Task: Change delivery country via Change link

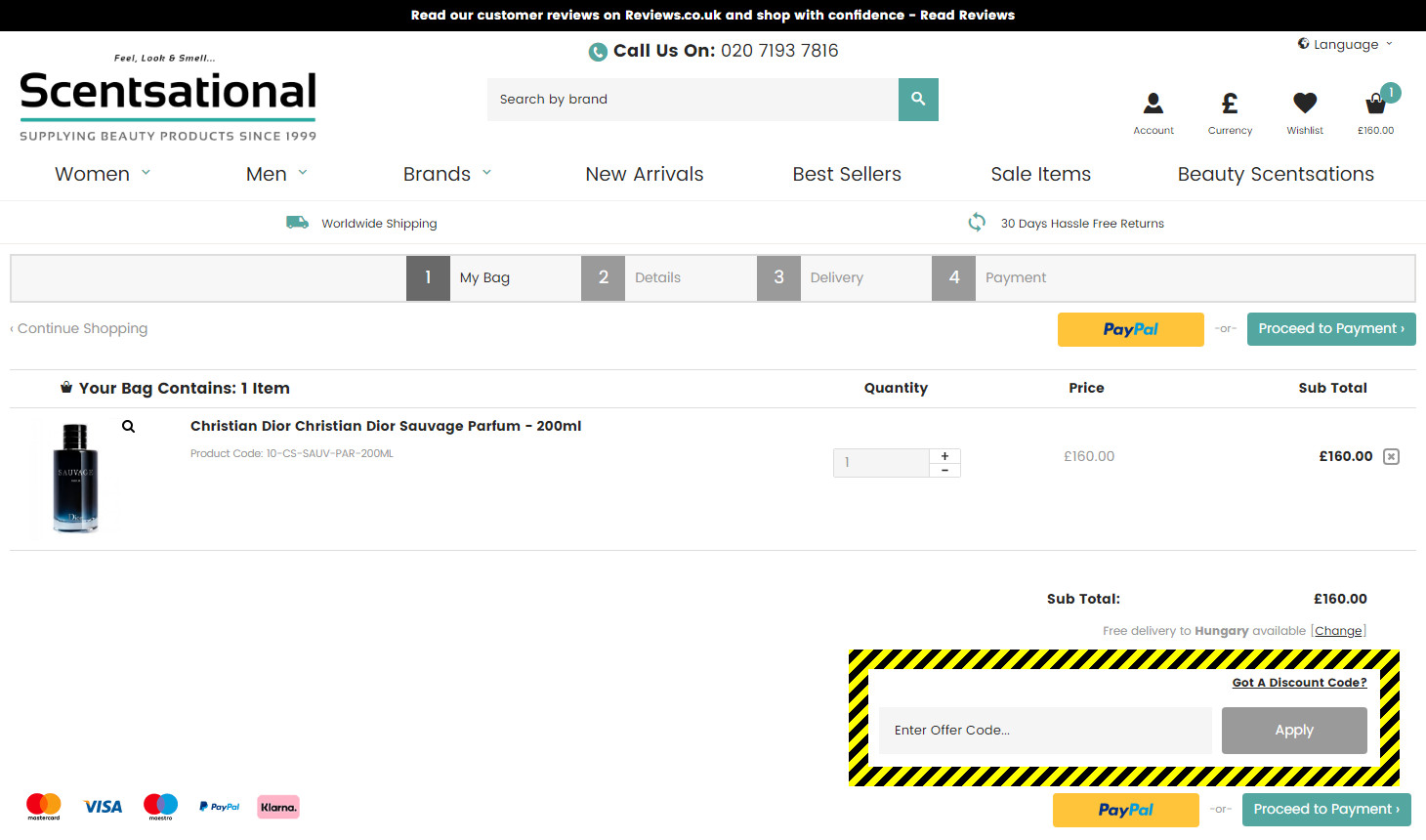Action: 1338,631
